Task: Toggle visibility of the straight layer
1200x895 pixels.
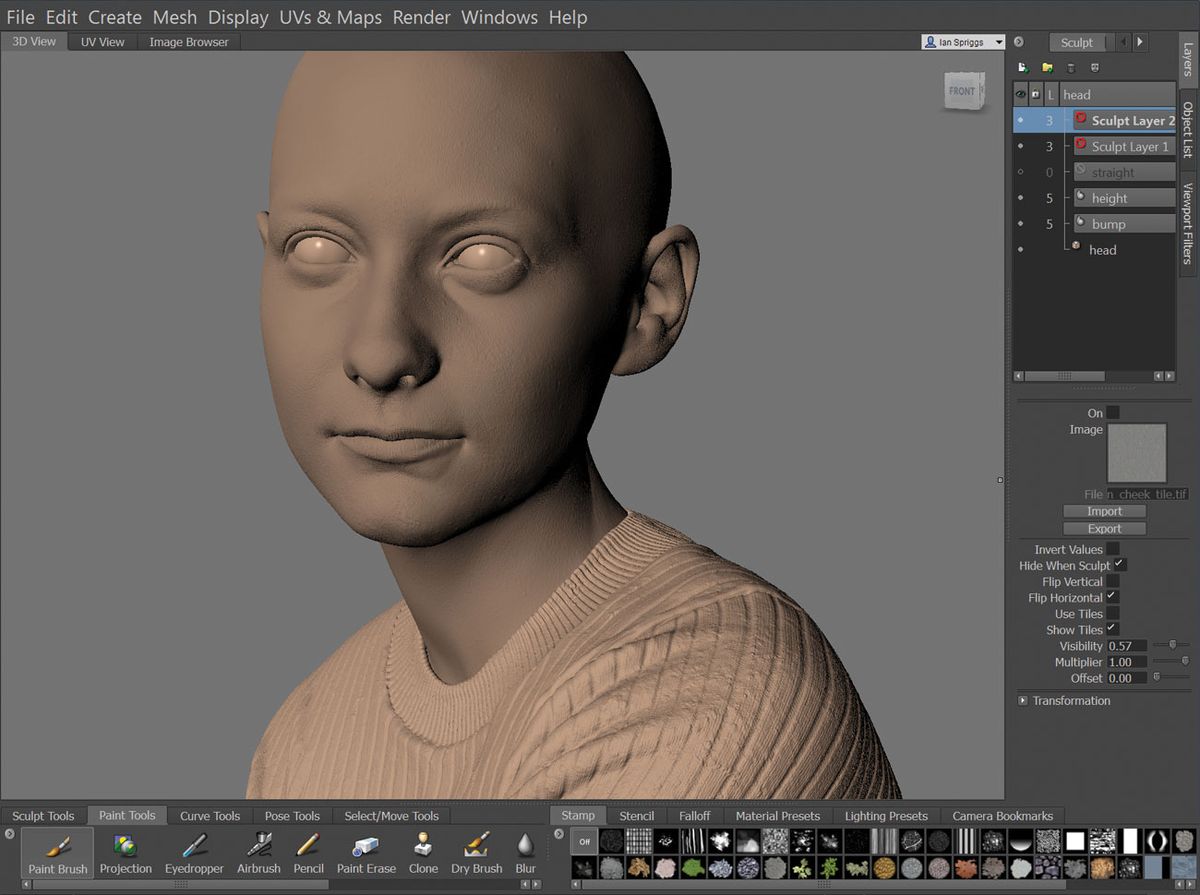Action: [x=1020, y=171]
